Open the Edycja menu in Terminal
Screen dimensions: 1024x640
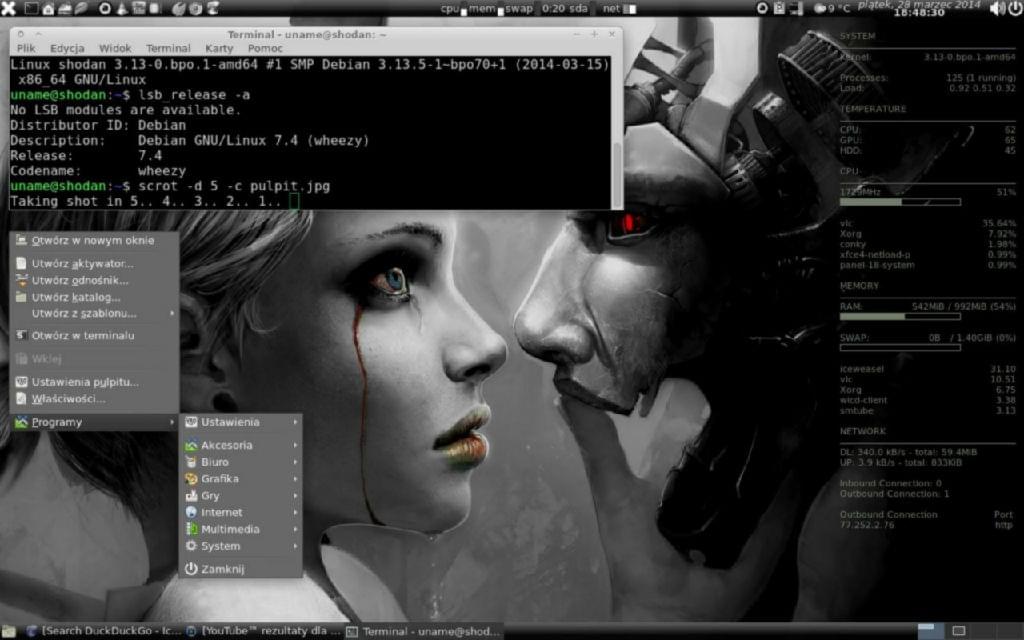[x=67, y=48]
